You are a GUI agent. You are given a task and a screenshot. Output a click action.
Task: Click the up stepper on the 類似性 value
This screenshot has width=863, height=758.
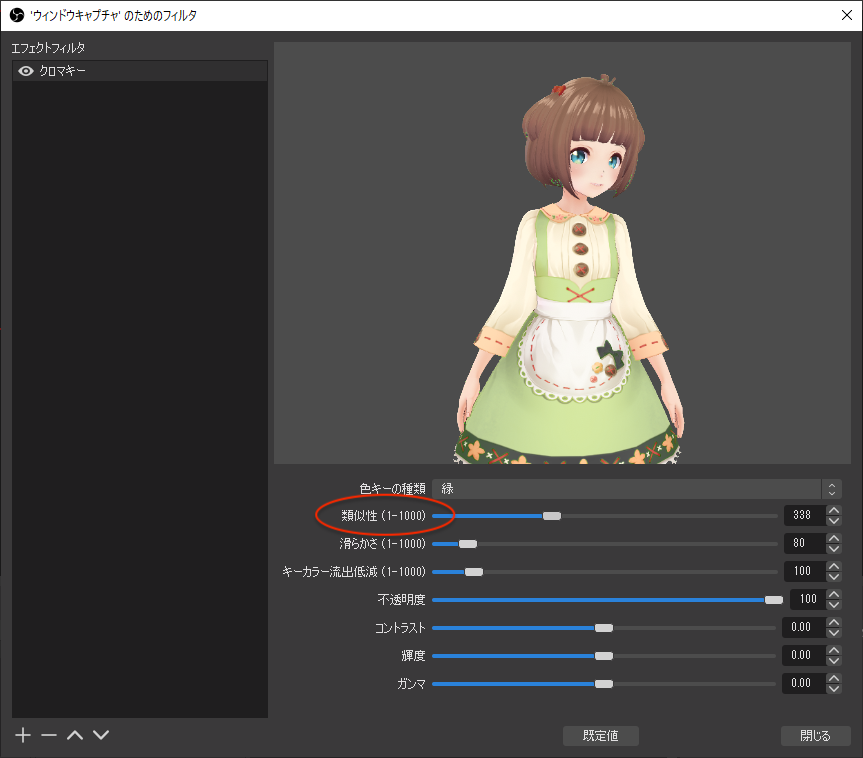pyautogui.click(x=833, y=510)
